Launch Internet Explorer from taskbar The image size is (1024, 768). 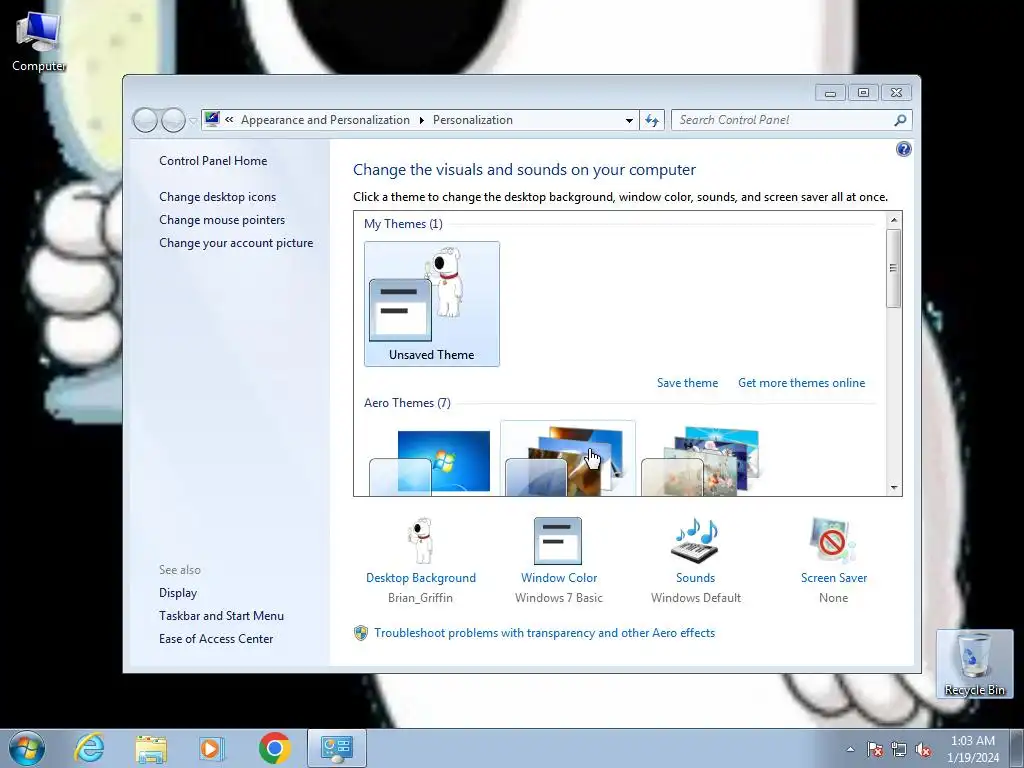click(x=89, y=748)
